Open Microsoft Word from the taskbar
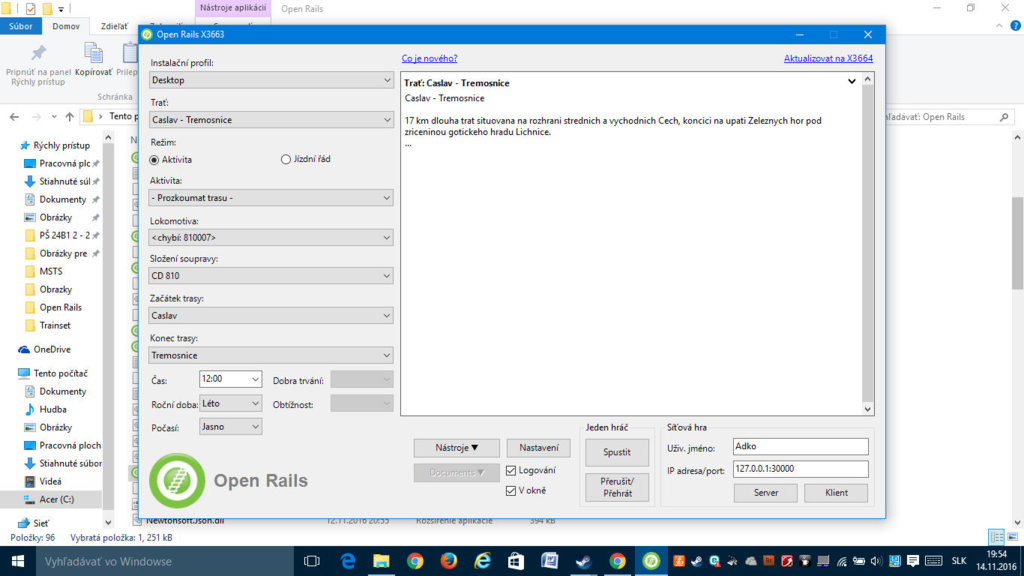This screenshot has height=576, width=1024. (x=549, y=561)
